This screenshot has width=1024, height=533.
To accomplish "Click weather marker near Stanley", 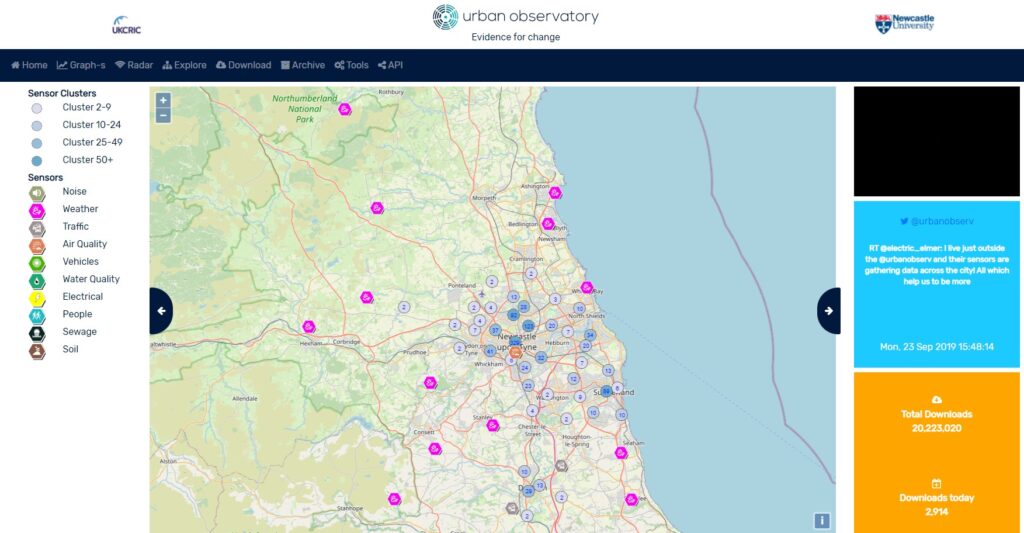I will tap(493, 426).
